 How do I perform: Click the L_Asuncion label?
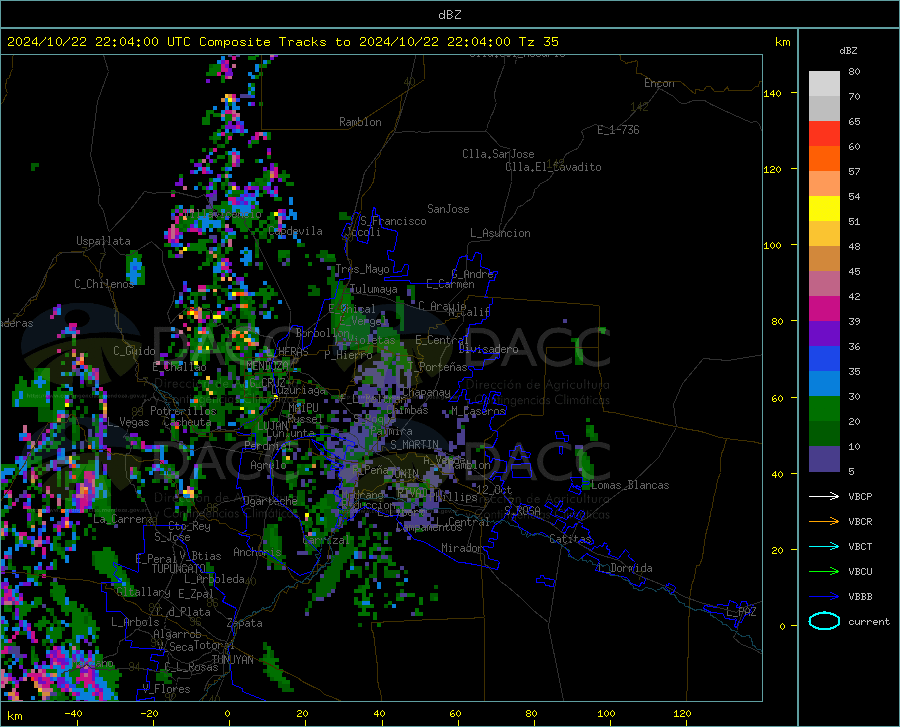(x=500, y=233)
